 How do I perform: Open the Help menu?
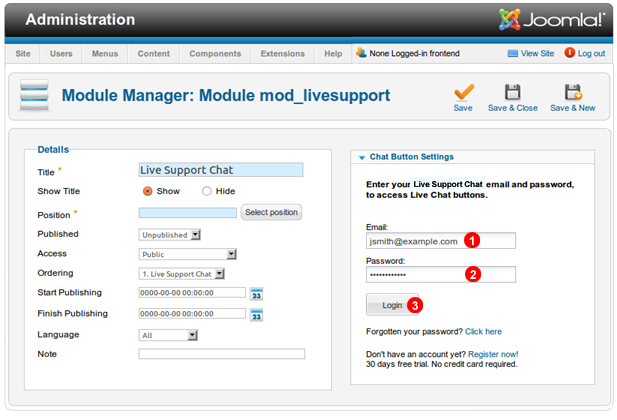(333, 54)
